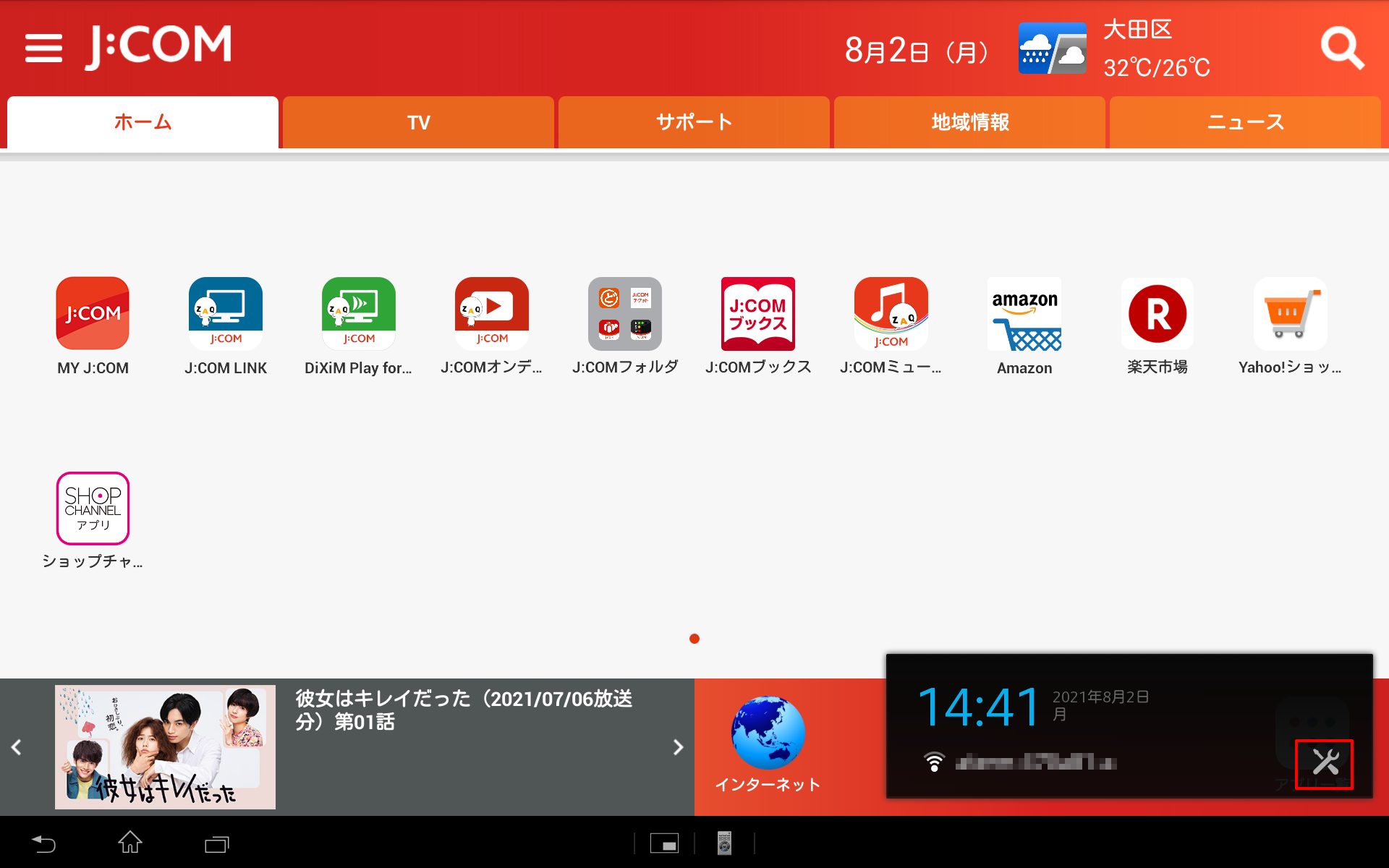The image size is (1389, 868).
Task: Open the Amazon app
Action: coord(1024,313)
